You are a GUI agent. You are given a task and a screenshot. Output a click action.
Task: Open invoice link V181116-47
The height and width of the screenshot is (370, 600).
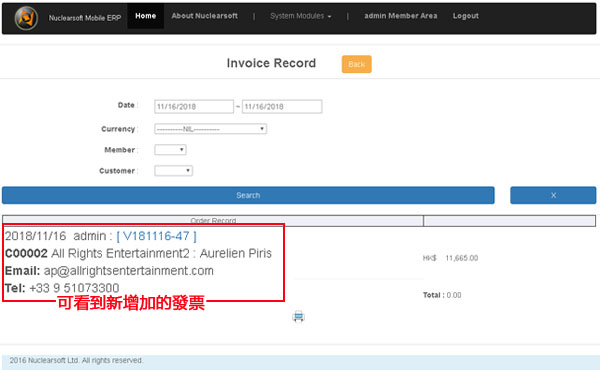[x=157, y=236]
